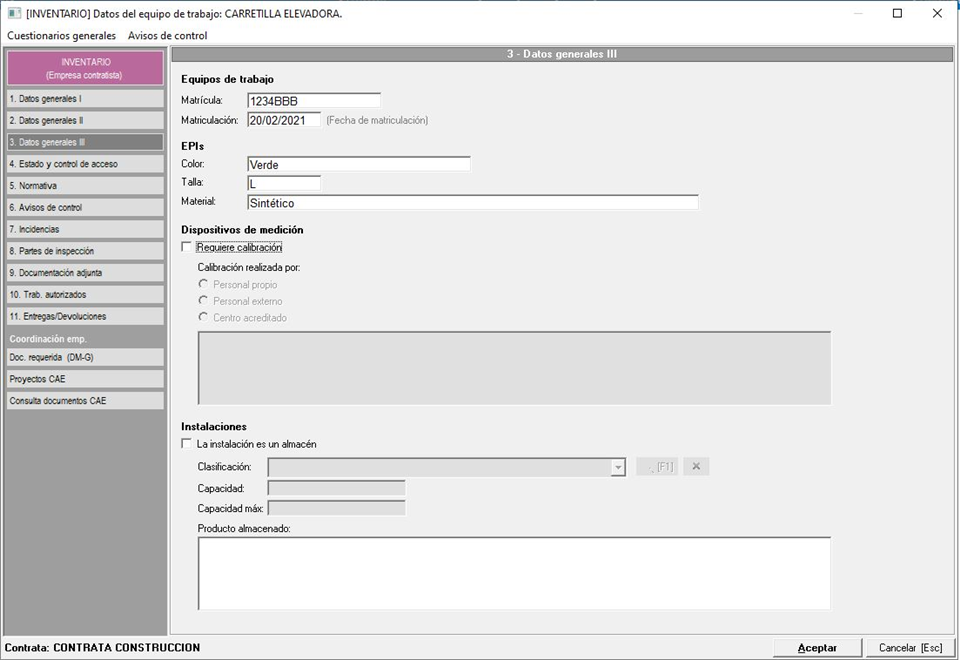Maximize the inventory window
Screen dimensions: 960x660
[x=897, y=13]
